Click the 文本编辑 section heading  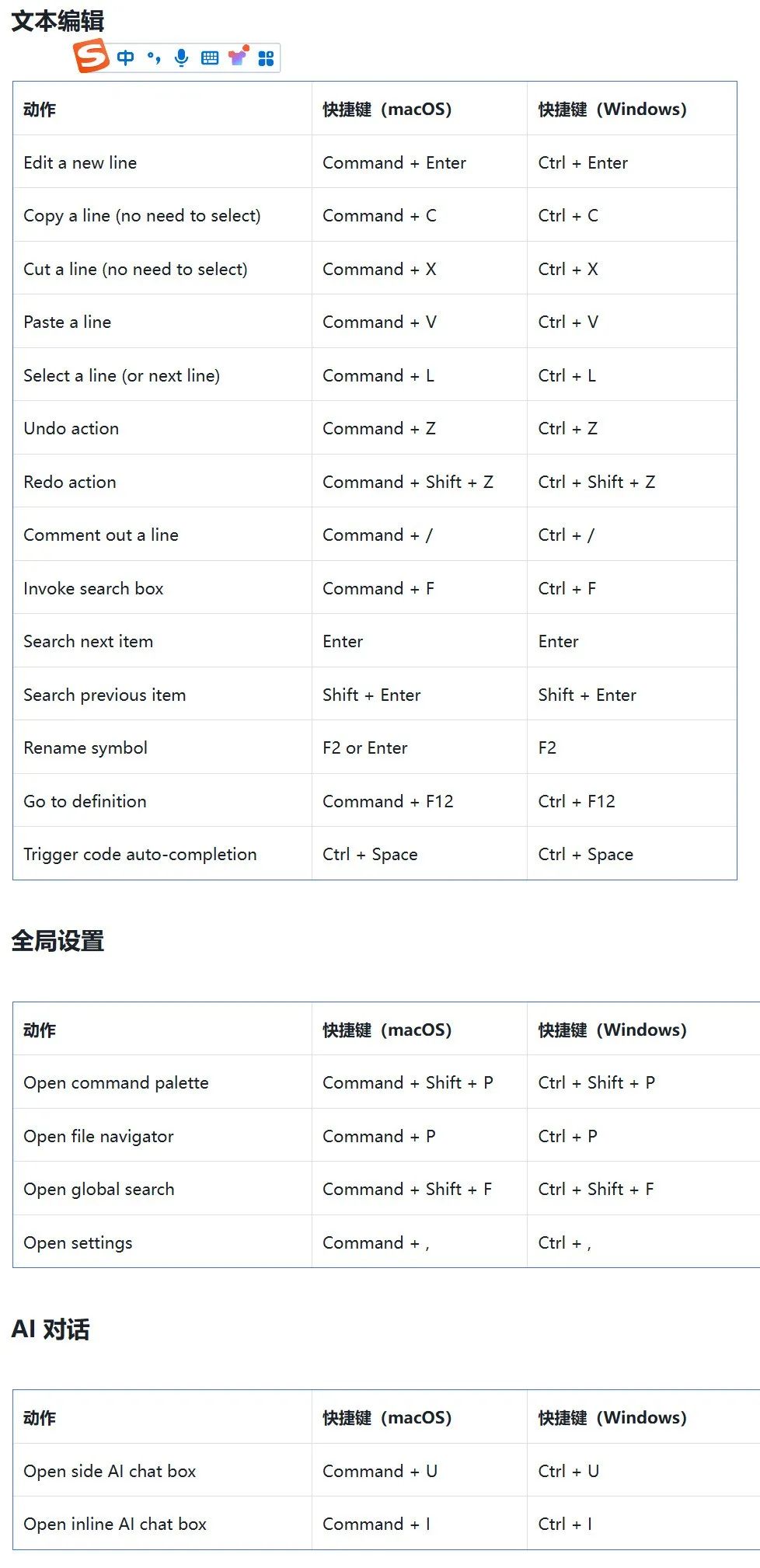coord(58,21)
